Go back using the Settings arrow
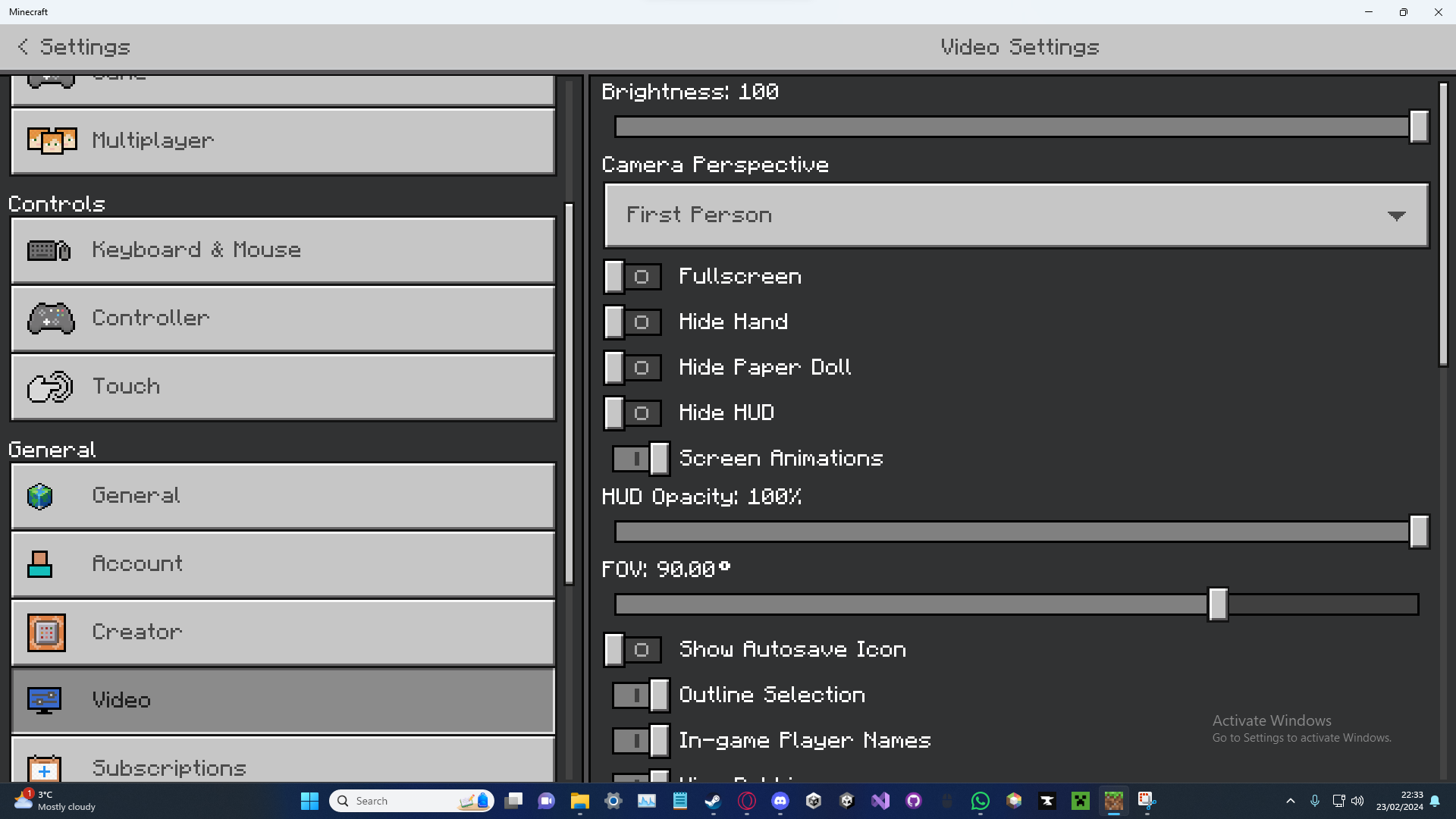Viewport: 1456px width, 819px height. click(24, 47)
